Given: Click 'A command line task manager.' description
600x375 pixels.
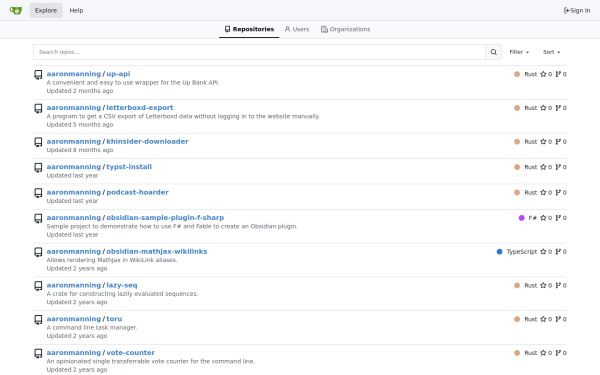Looking at the screenshot, I should point(92,328).
